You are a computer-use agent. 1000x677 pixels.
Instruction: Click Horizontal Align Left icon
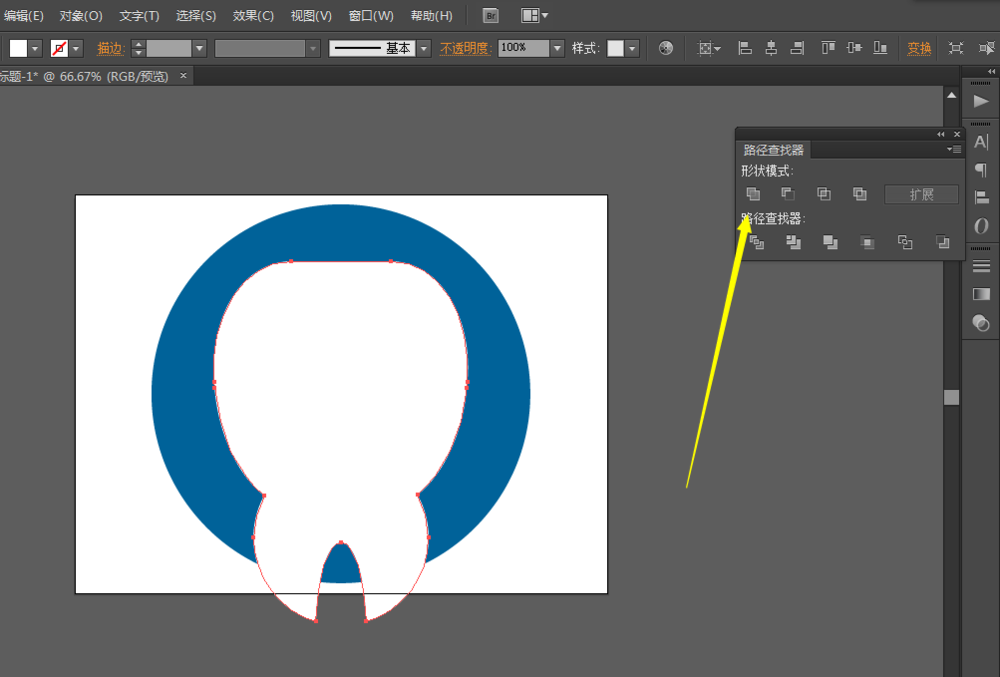click(745, 48)
